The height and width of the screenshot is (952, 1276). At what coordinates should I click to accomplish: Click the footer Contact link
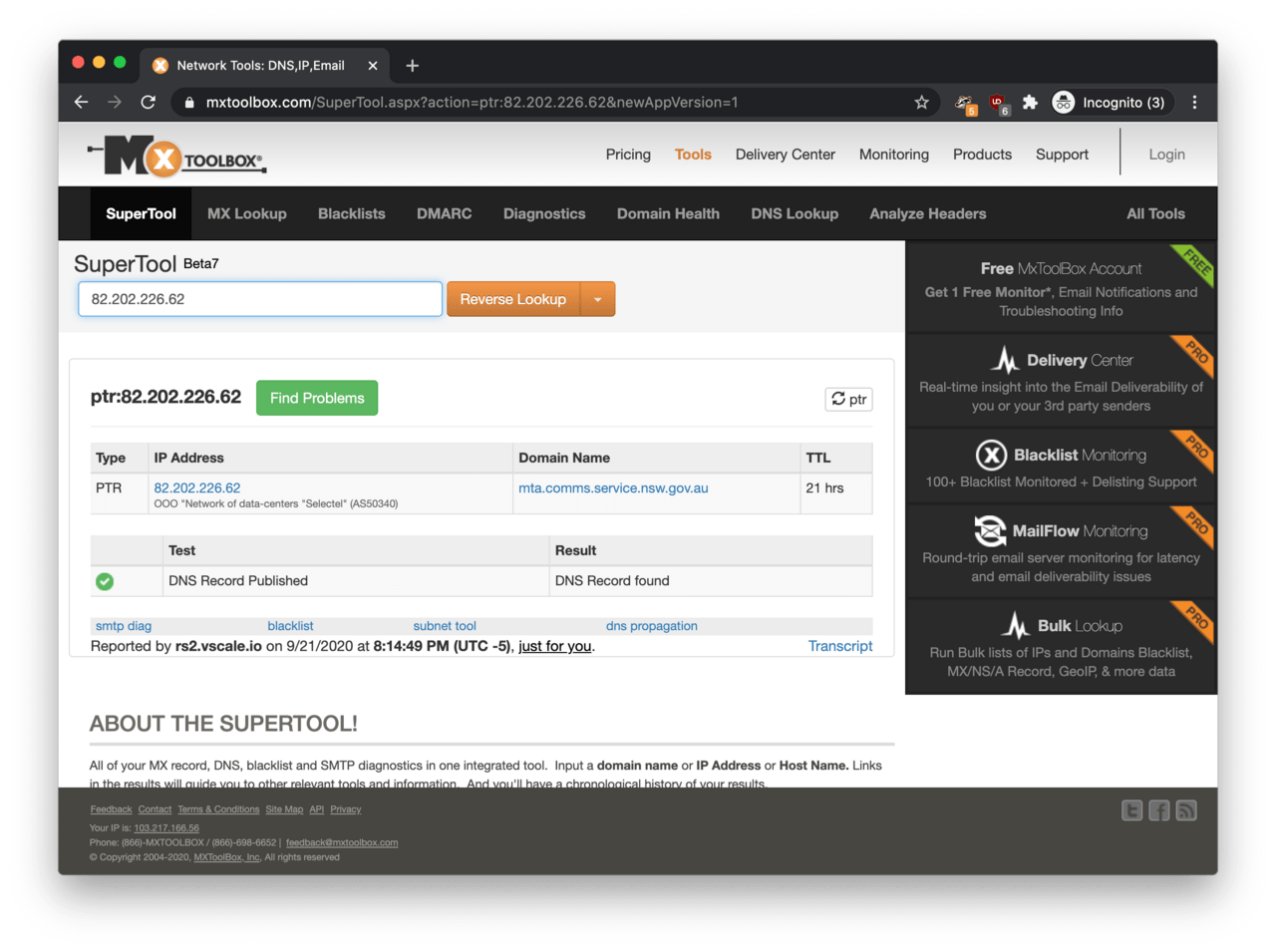[155, 809]
